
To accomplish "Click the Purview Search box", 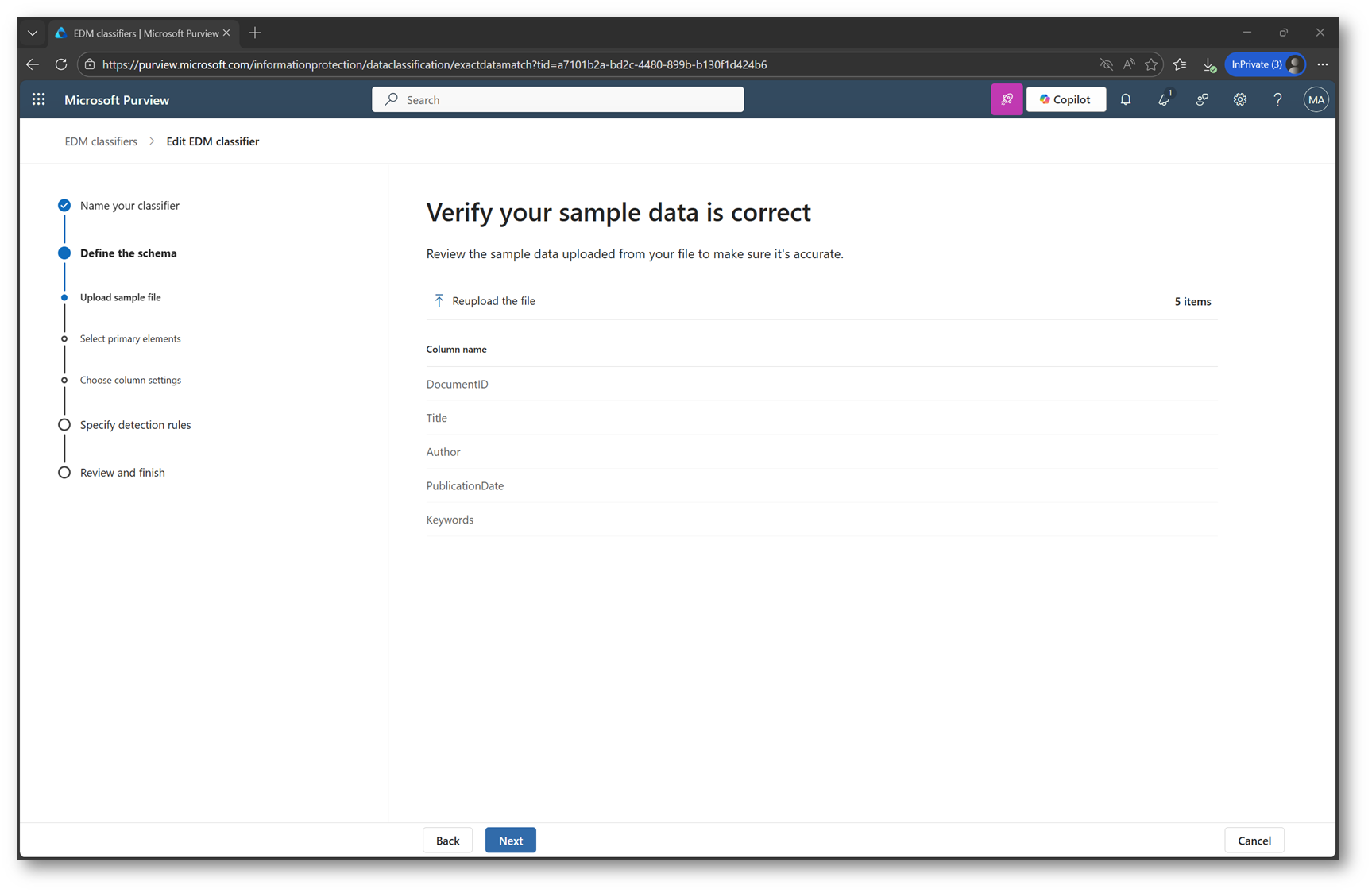I will click(x=558, y=99).
